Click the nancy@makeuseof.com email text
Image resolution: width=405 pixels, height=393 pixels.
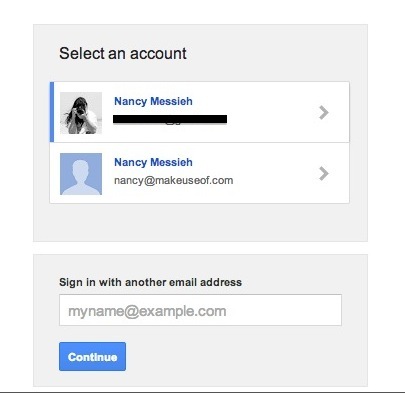[174, 180]
